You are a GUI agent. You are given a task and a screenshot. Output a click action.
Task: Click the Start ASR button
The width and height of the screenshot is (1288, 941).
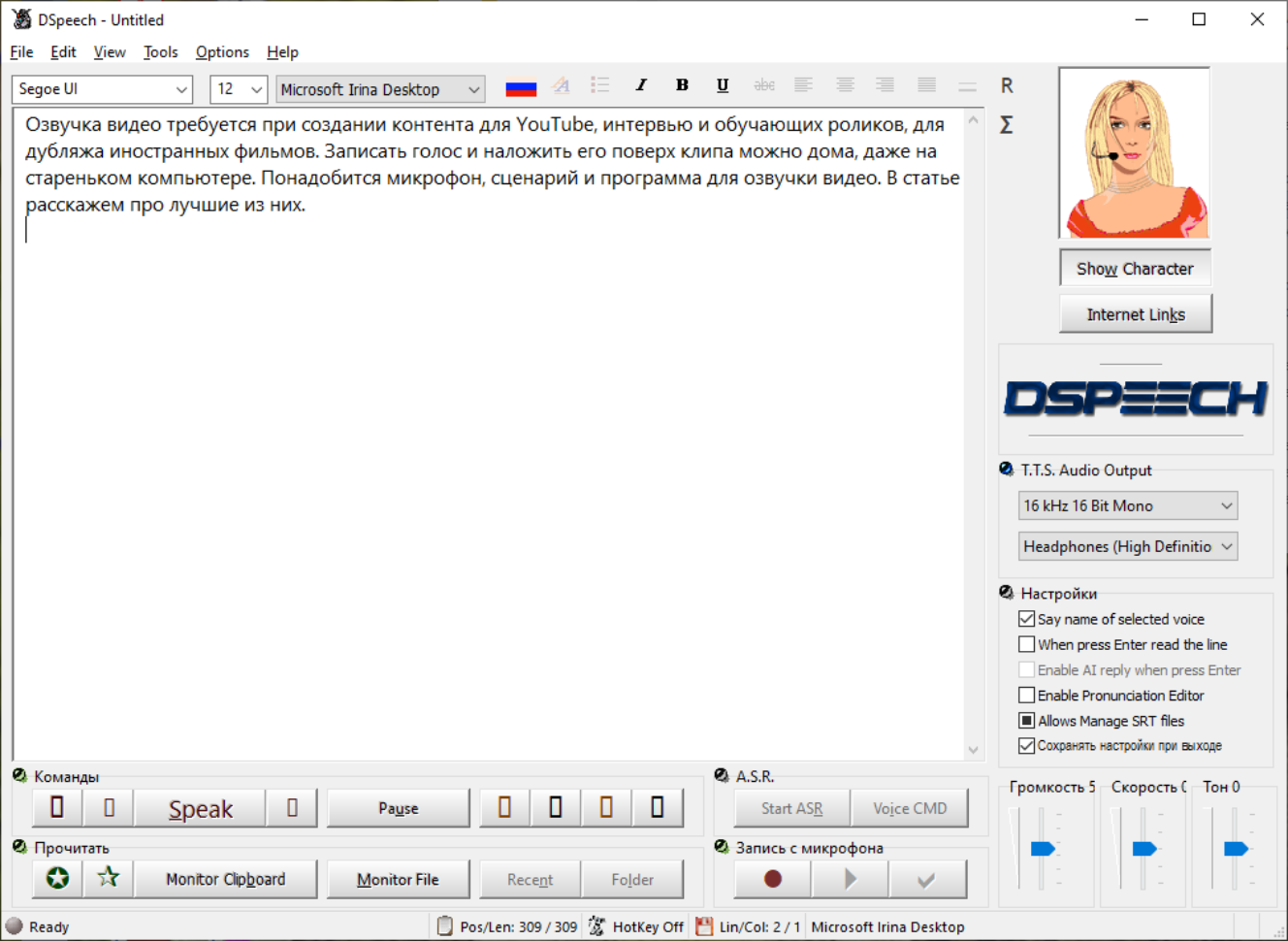(x=791, y=808)
